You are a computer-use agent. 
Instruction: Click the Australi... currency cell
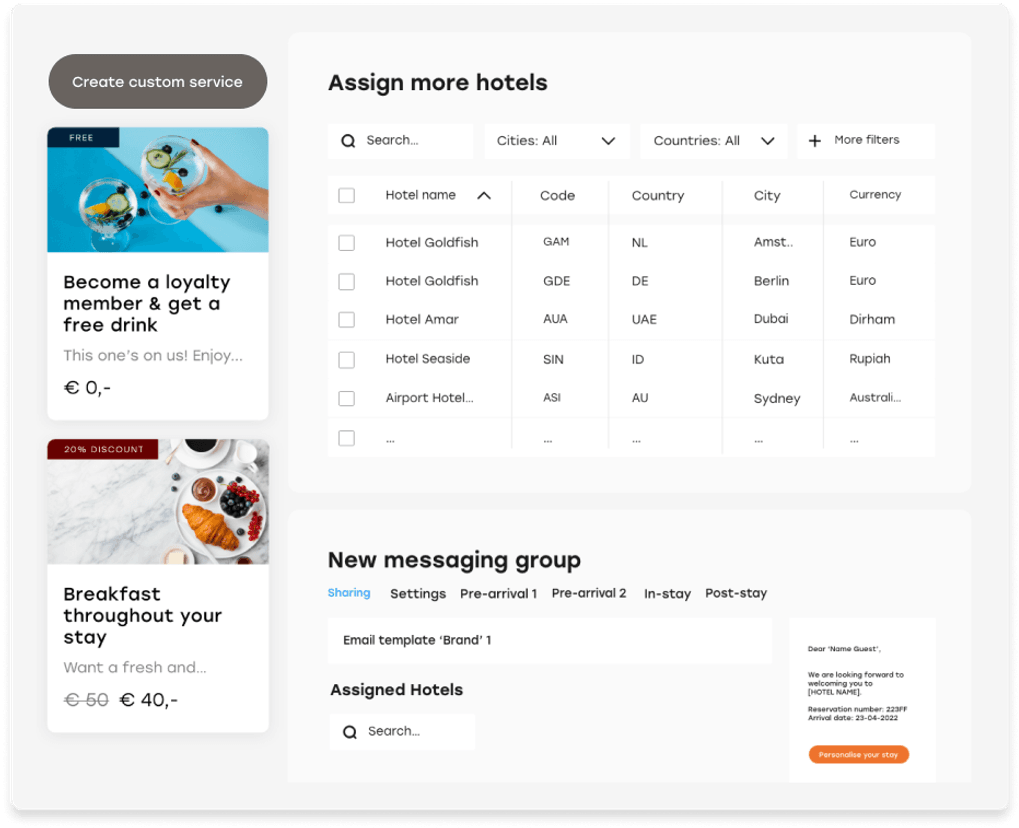pos(875,398)
